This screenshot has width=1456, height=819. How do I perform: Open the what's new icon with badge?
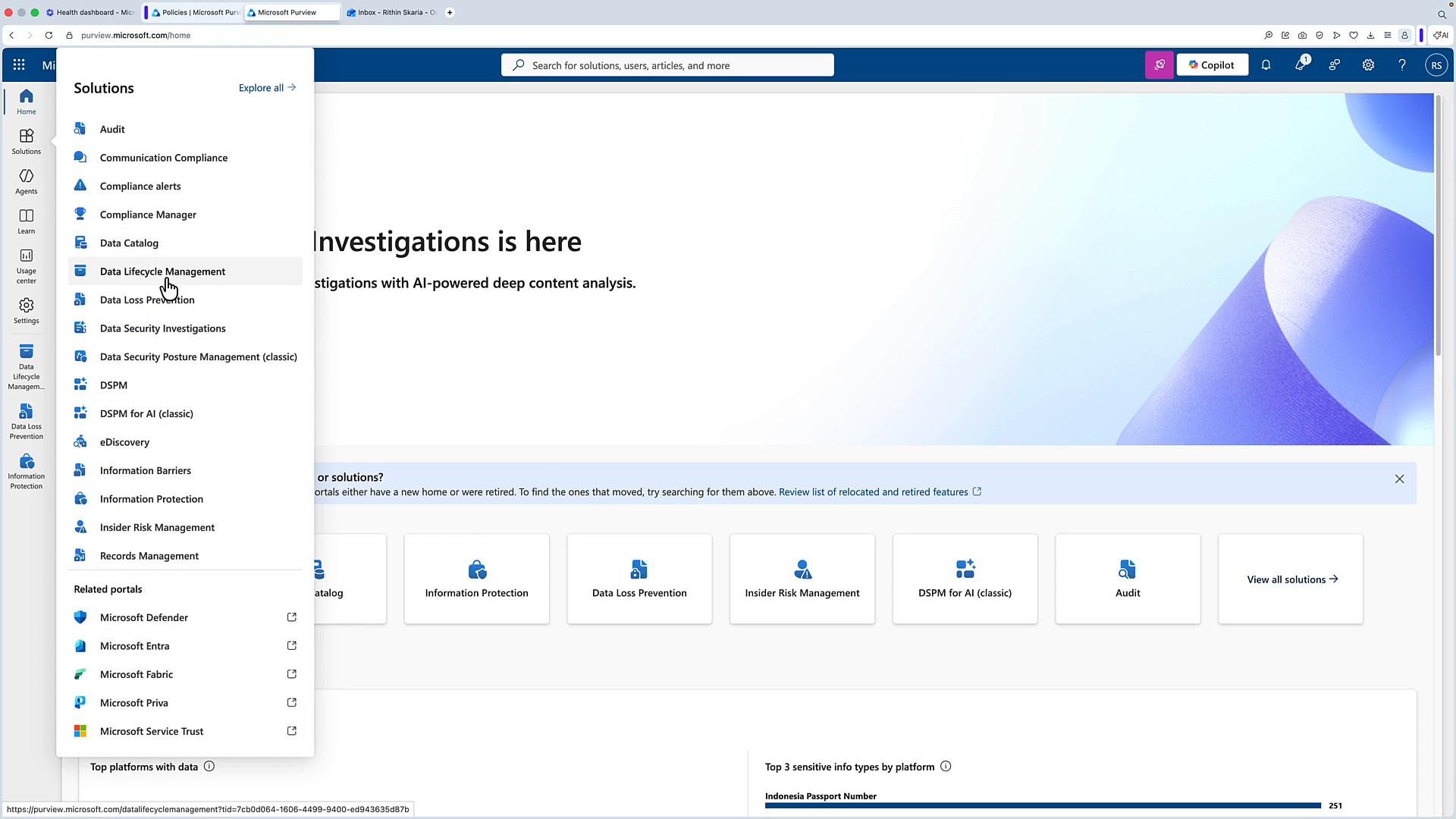(x=1301, y=65)
